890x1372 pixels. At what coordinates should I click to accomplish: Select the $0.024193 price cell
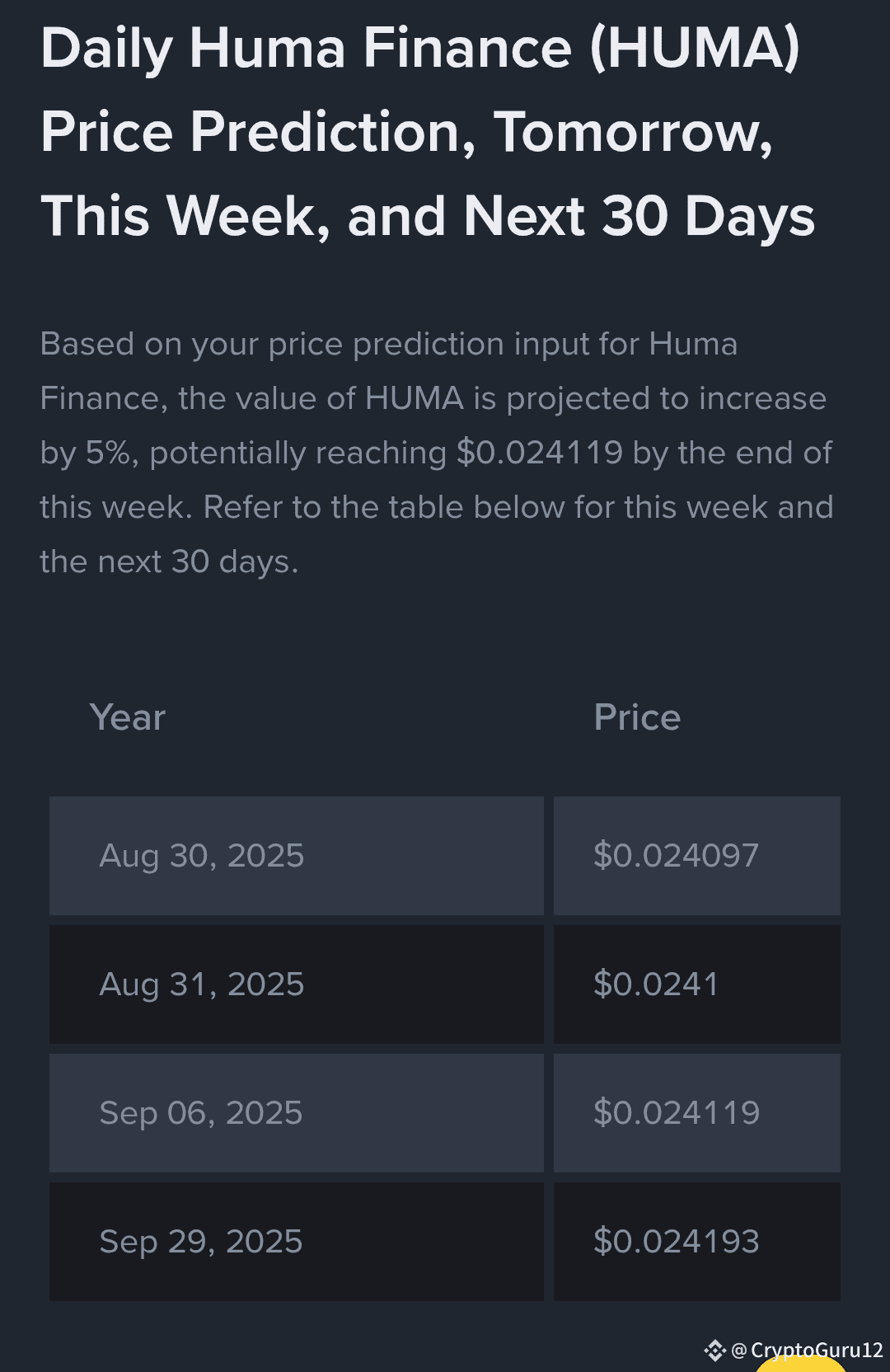[697, 1242]
